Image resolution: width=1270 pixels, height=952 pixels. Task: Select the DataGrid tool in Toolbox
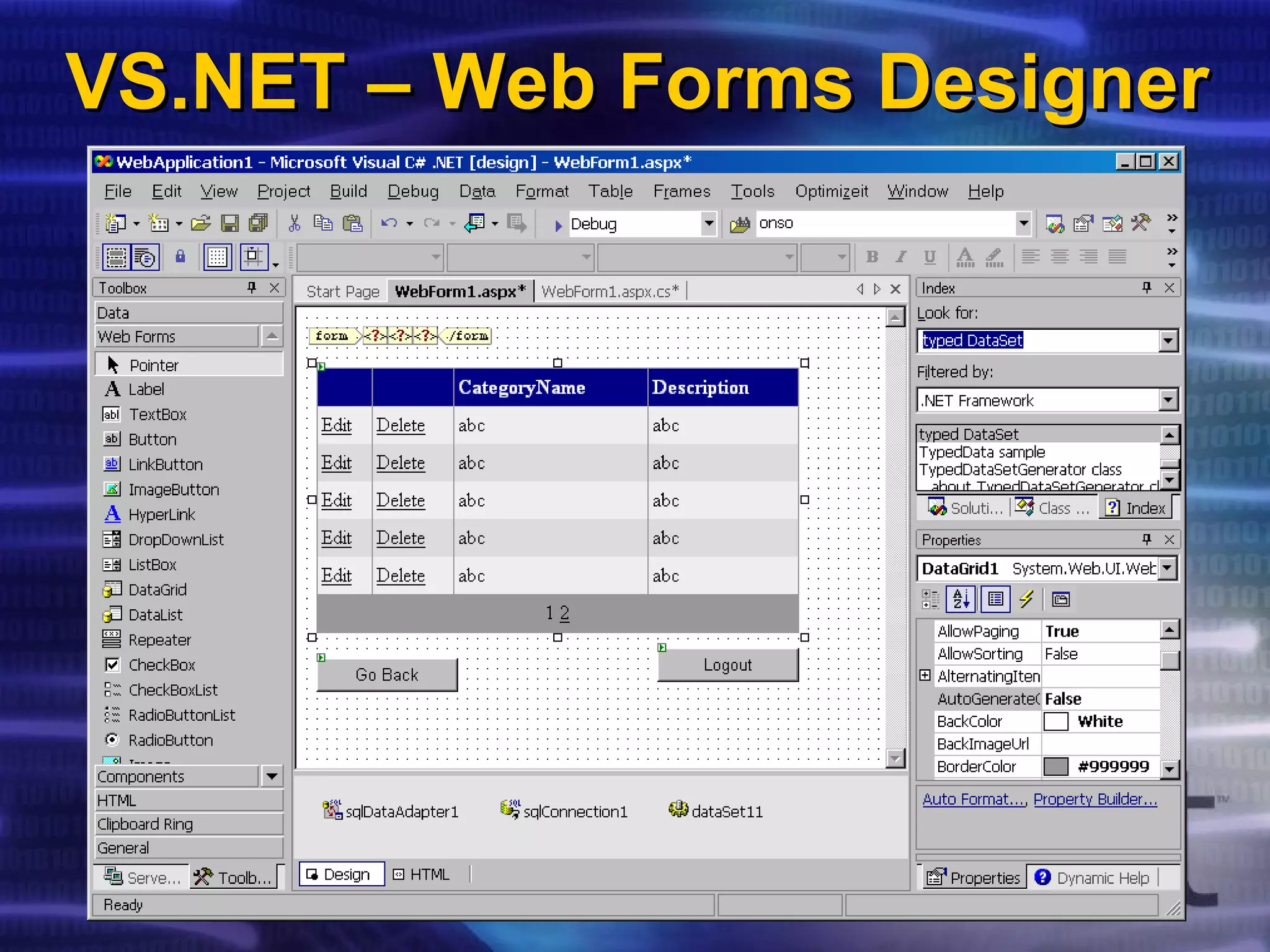pyautogui.click(x=157, y=590)
